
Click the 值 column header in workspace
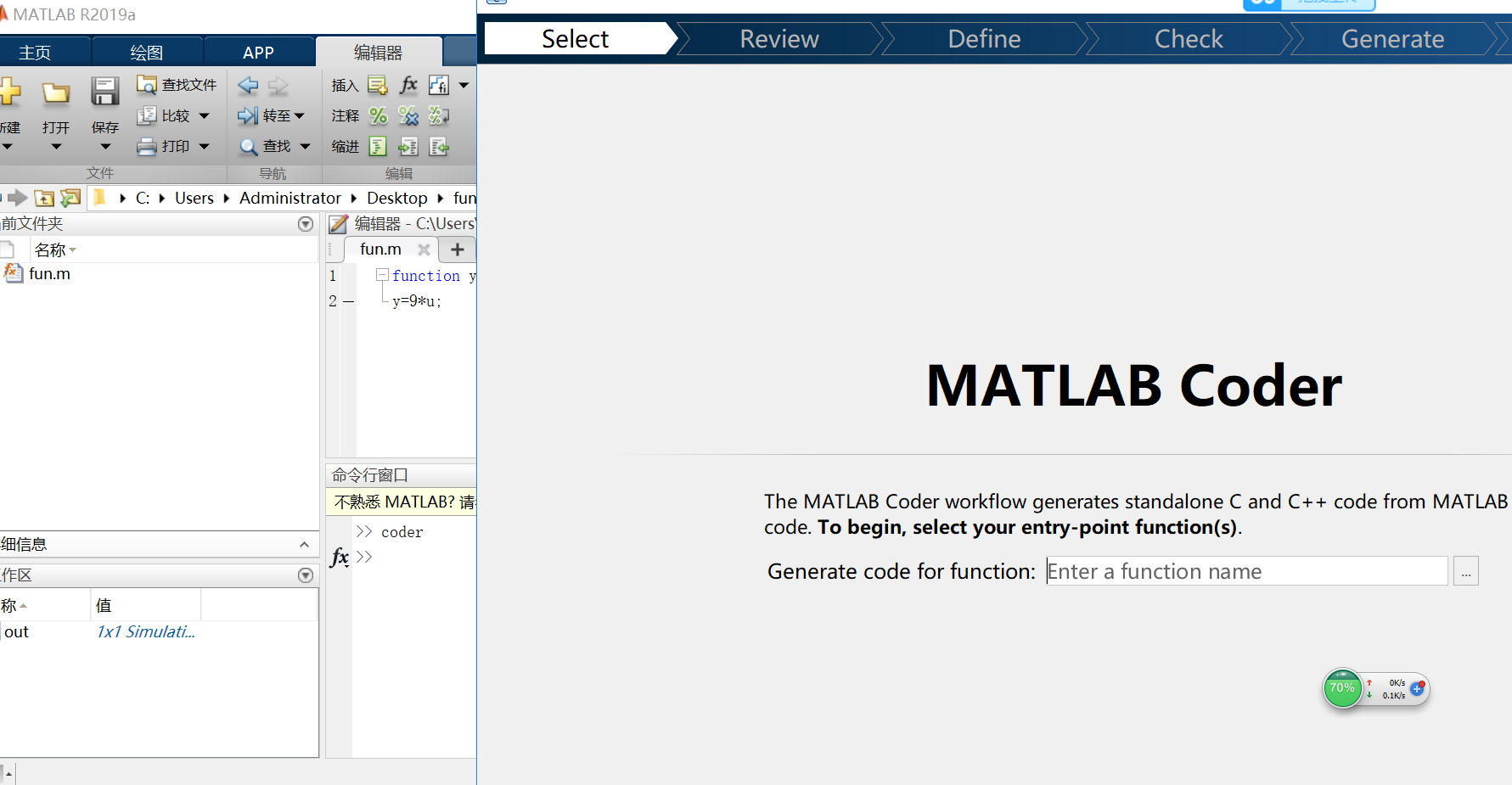coord(145,605)
